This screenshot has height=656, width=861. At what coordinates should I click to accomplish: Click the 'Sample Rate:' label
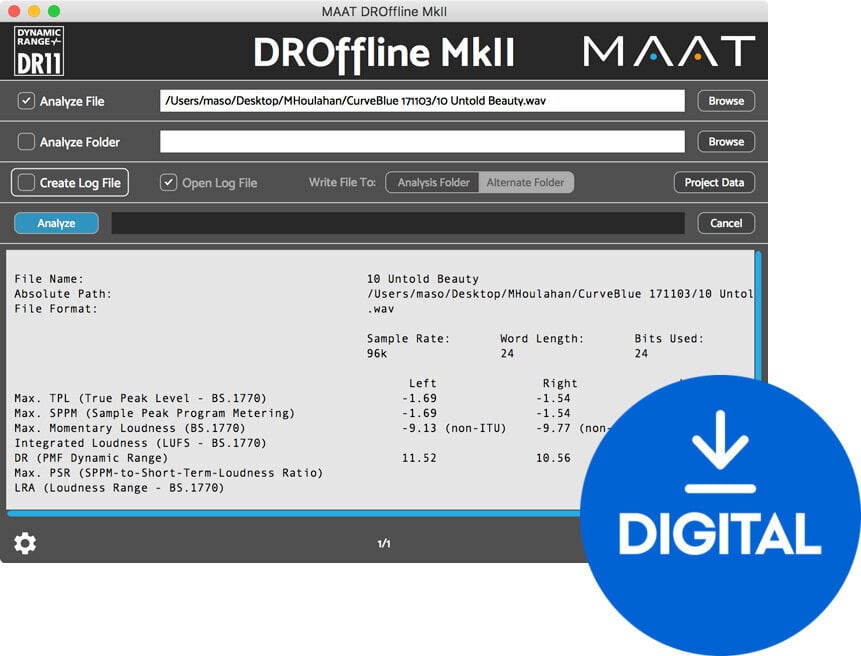tap(408, 339)
